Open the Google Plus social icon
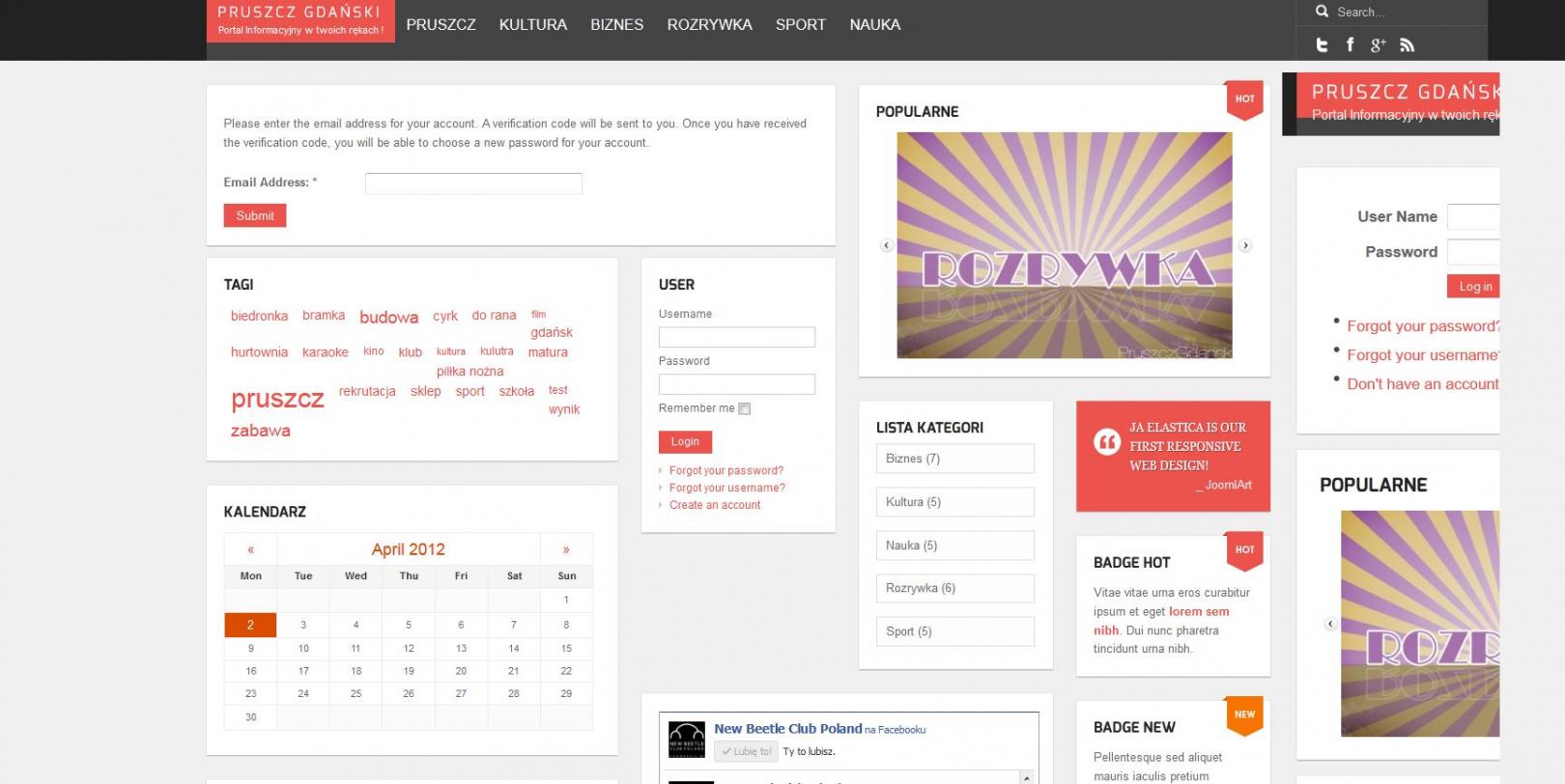 pyautogui.click(x=1378, y=44)
